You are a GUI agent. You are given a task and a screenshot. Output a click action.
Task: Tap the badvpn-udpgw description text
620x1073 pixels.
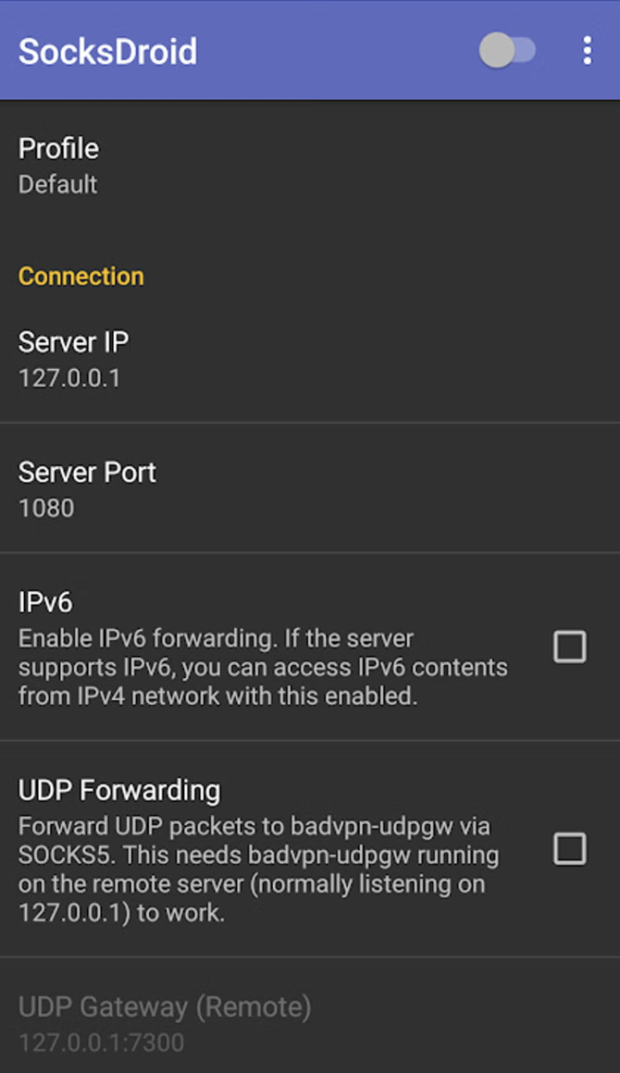(x=259, y=869)
